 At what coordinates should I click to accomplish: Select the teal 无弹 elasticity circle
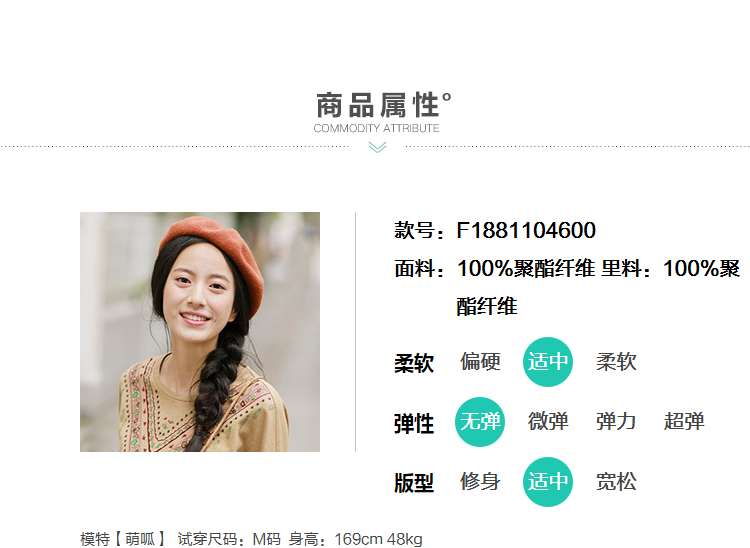tap(480, 422)
